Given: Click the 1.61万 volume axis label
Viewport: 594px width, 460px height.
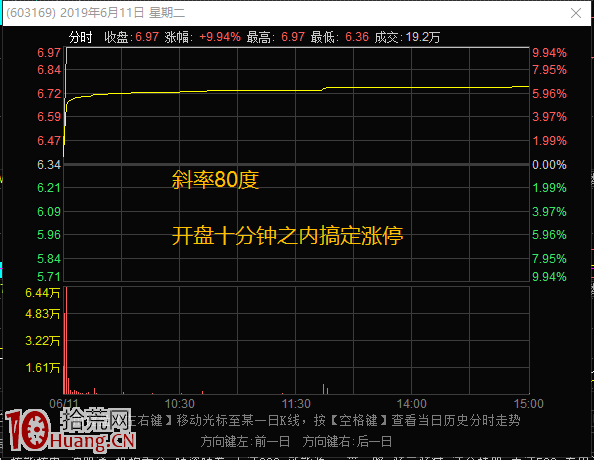Looking at the screenshot, I should [42, 368].
